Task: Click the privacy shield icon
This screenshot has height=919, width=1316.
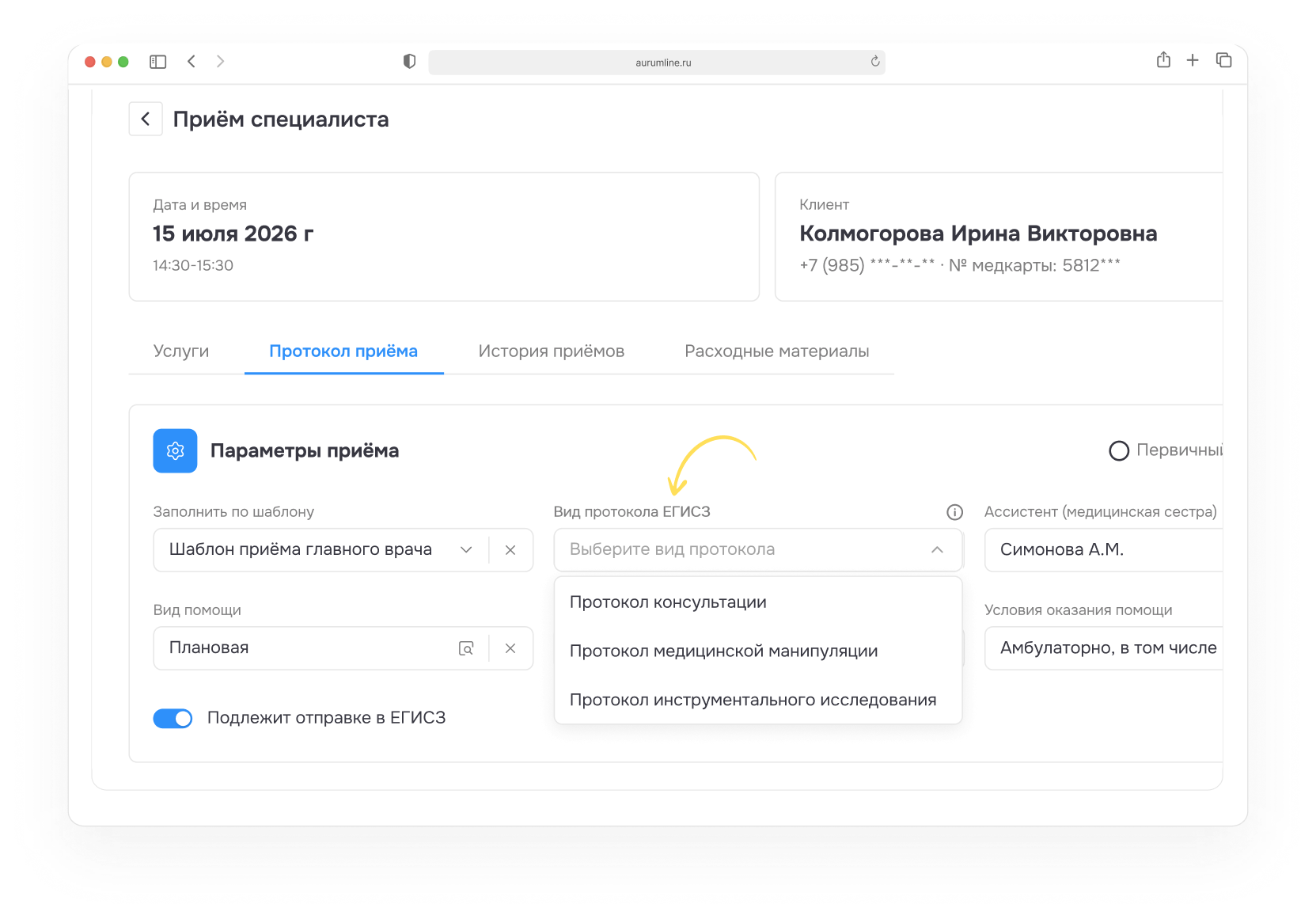Action: click(409, 62)
